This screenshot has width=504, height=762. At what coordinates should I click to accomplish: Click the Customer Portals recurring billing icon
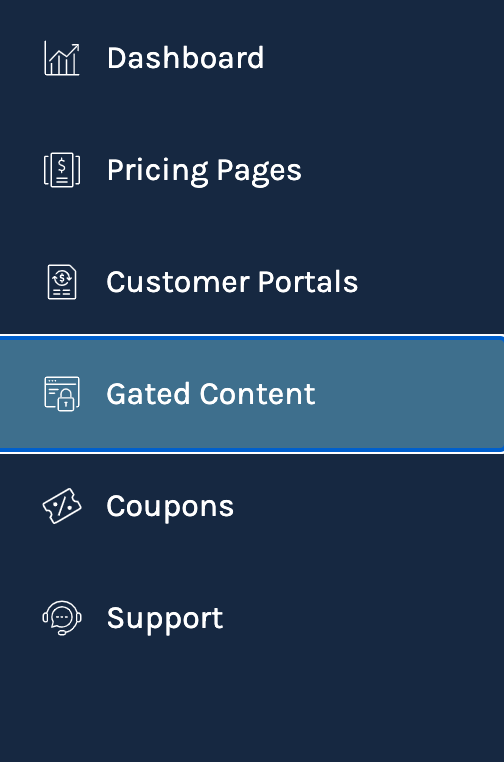point(62,282)
